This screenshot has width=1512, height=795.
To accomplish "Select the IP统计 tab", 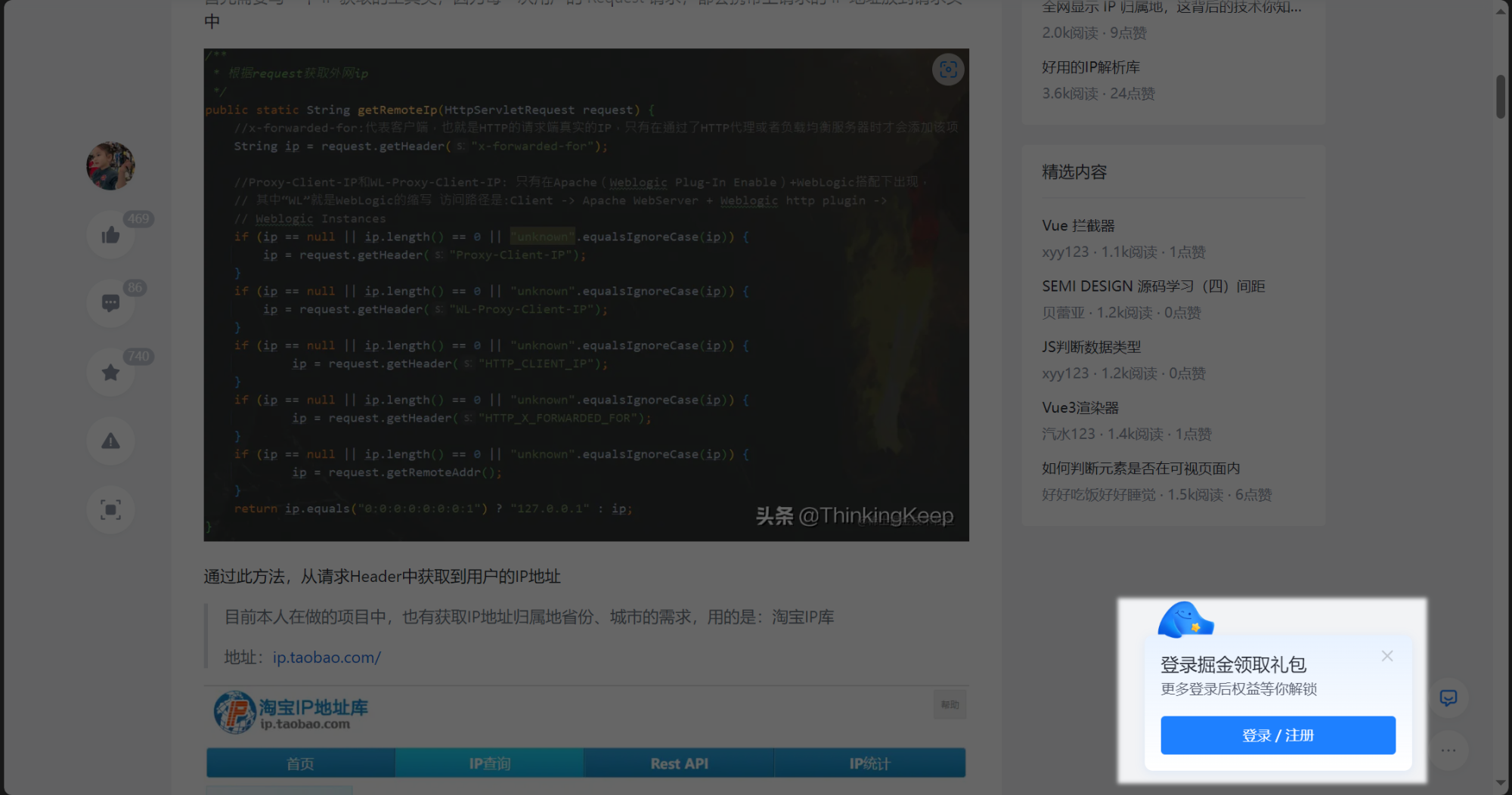I will coord(869,763).
